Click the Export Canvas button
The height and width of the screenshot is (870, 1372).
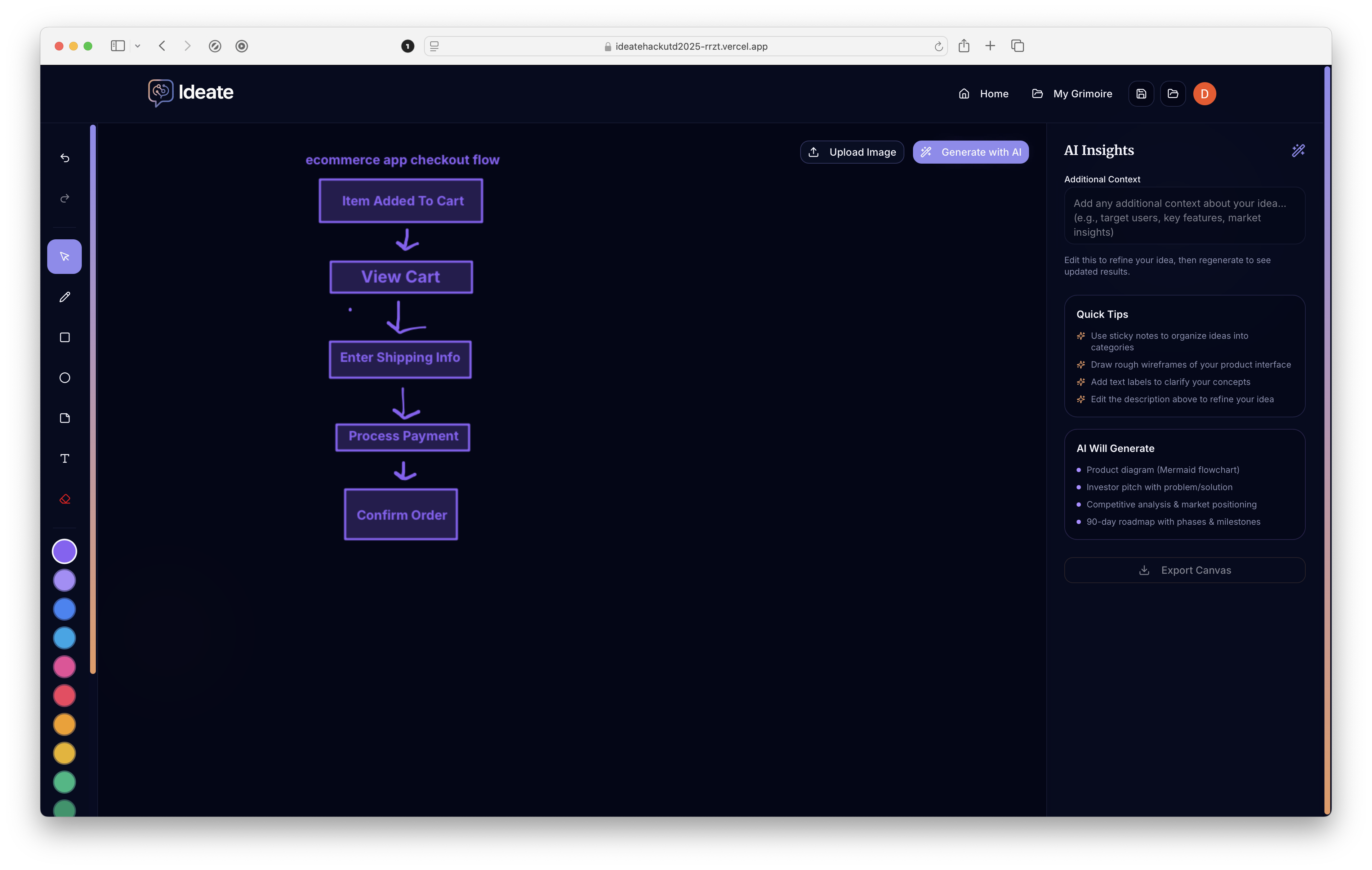pos(1184,570)
